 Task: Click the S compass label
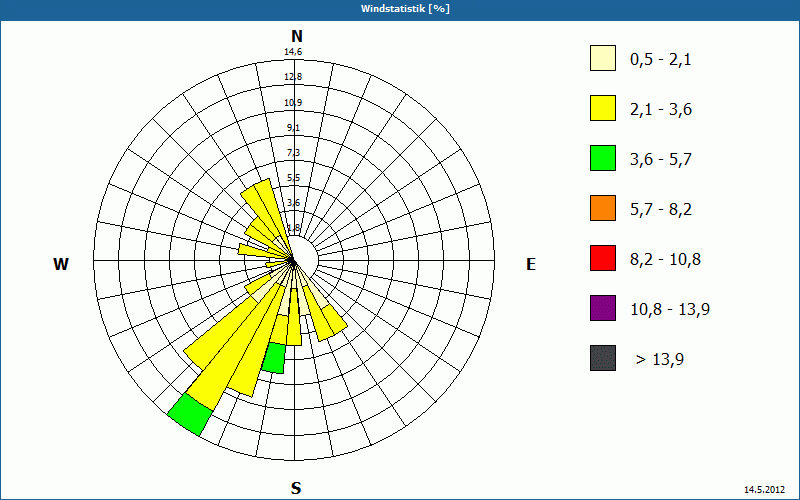(296, 488)
